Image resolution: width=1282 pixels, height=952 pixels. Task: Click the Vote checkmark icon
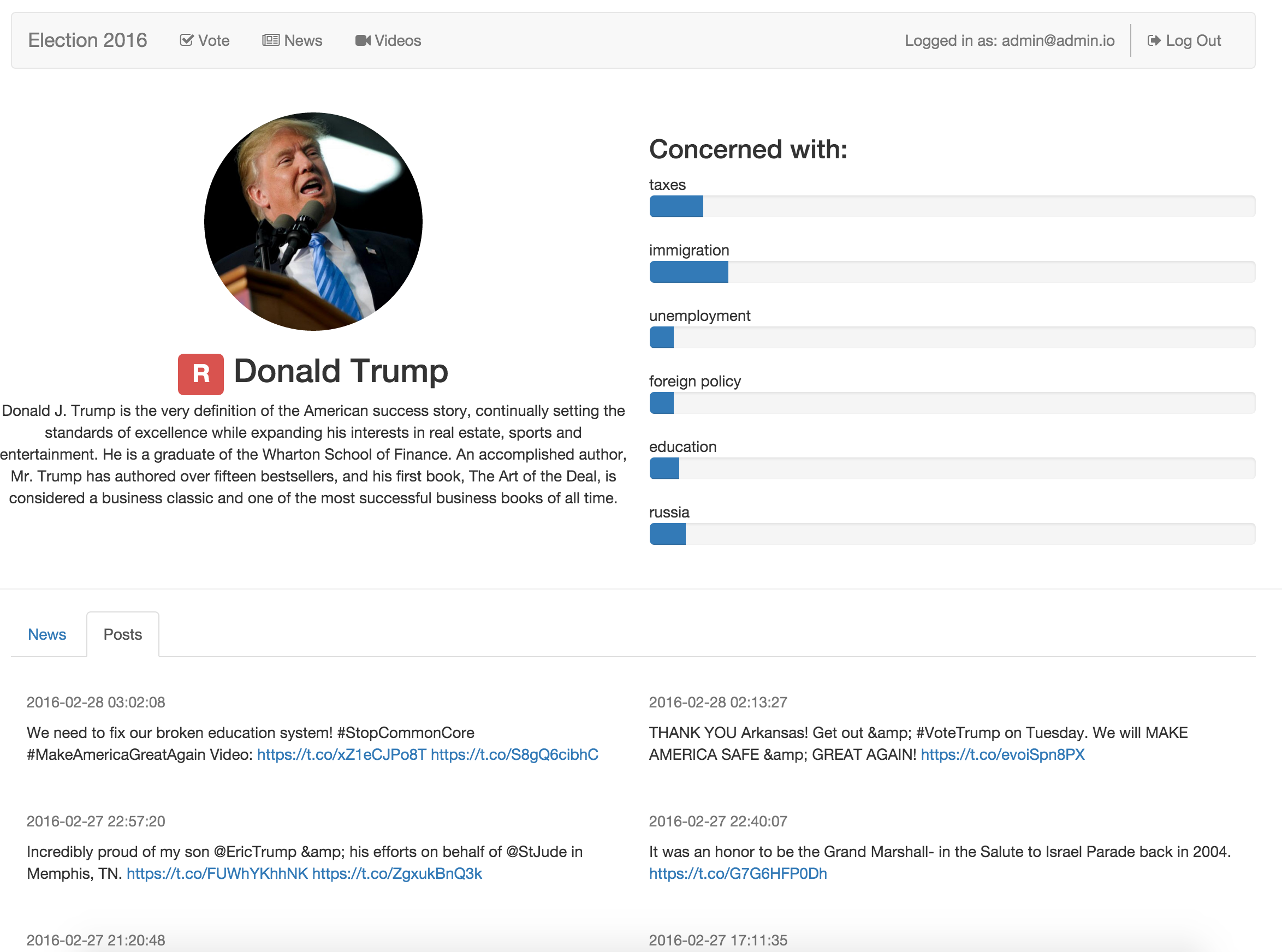click(x=186, y=40)
